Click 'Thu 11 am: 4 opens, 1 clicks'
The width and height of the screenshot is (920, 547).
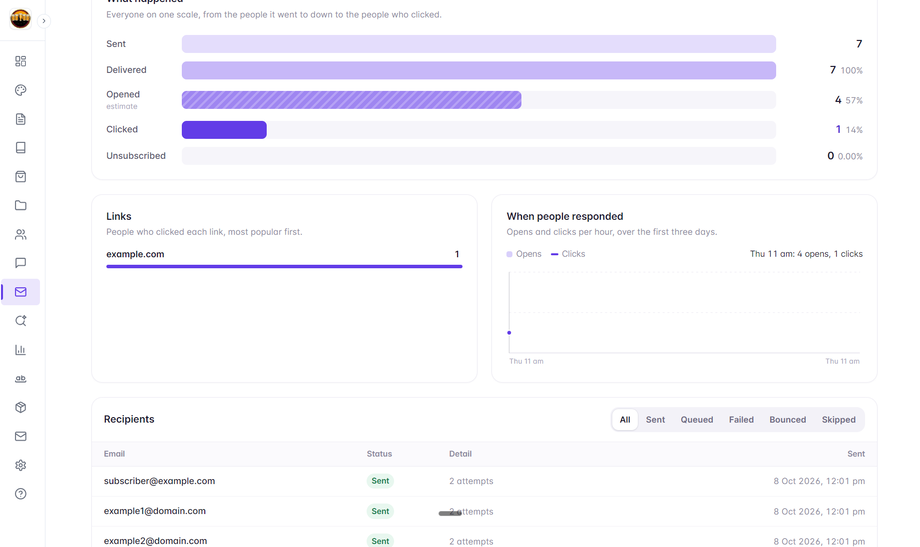(x=806, y=254)
